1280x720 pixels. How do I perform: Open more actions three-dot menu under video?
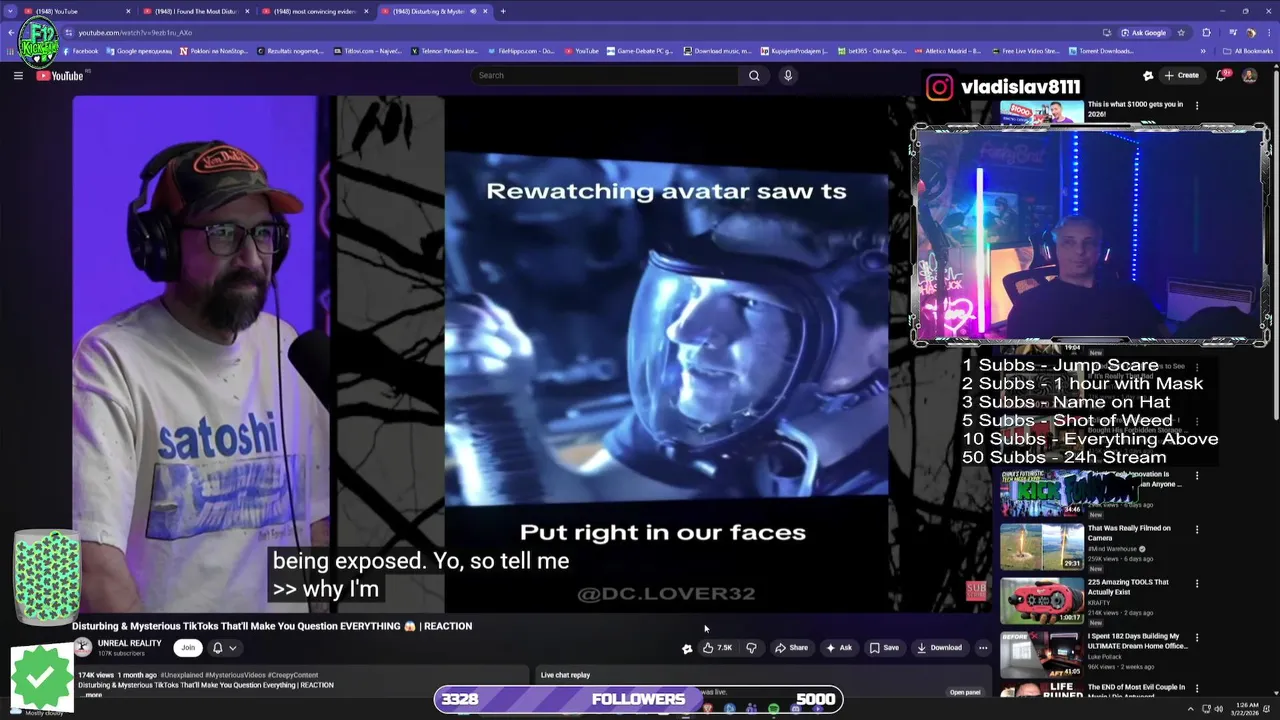pyautogui.click(x=983, y=647)
